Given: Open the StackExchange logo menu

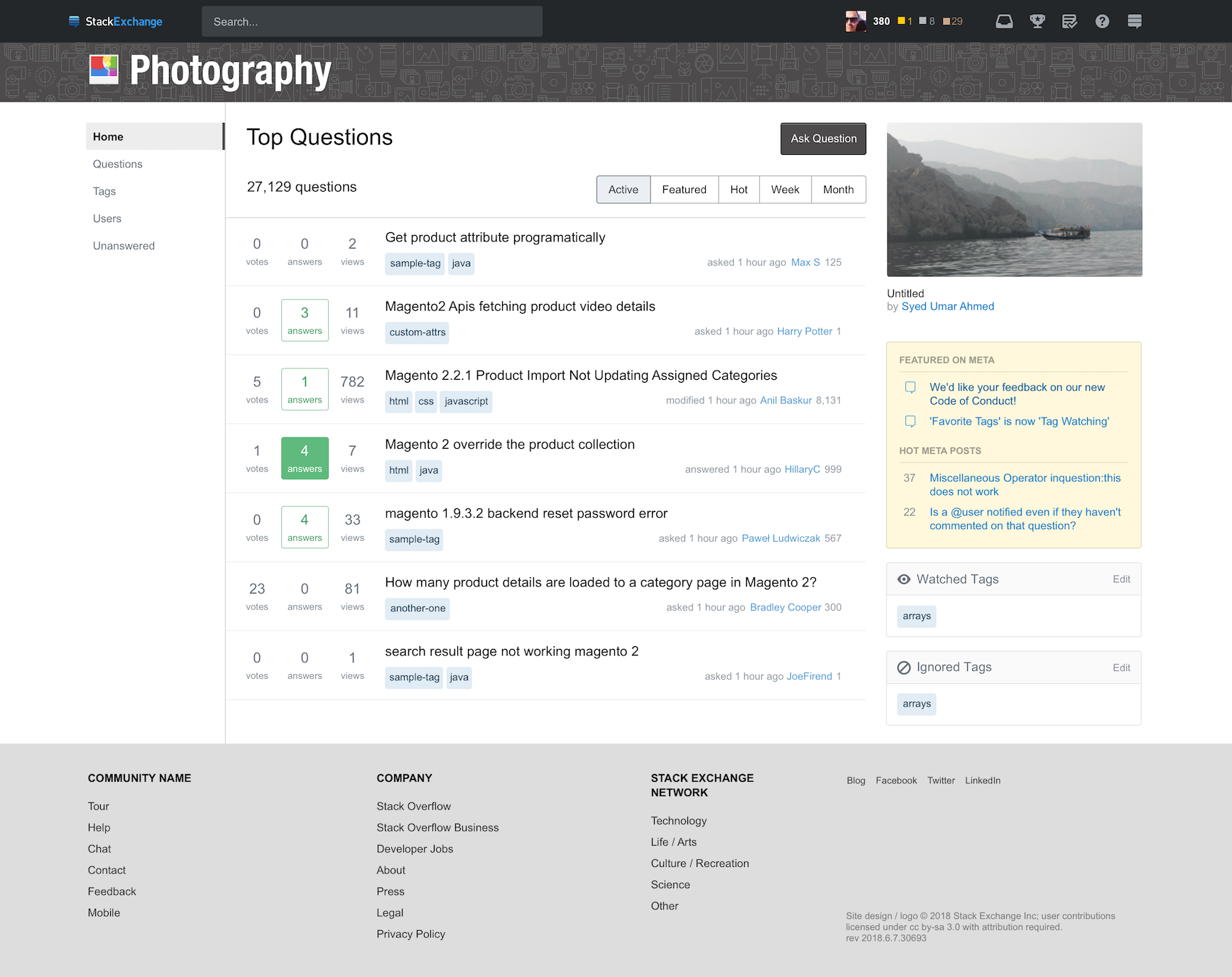Looking at the screenshot, I should tap(115, 21).
